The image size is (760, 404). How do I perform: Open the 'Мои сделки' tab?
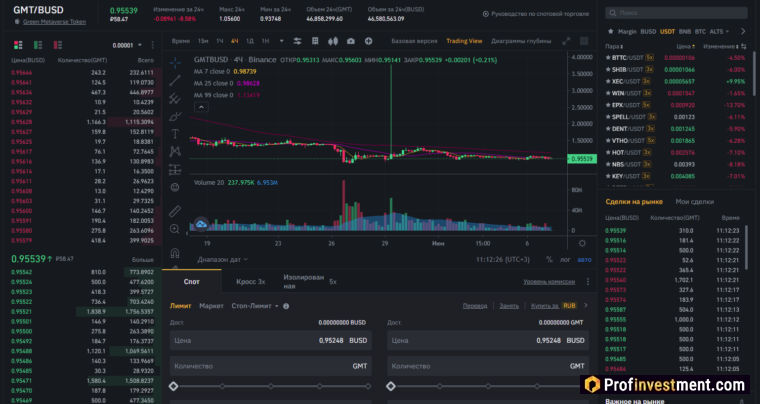tap(695, 202)
